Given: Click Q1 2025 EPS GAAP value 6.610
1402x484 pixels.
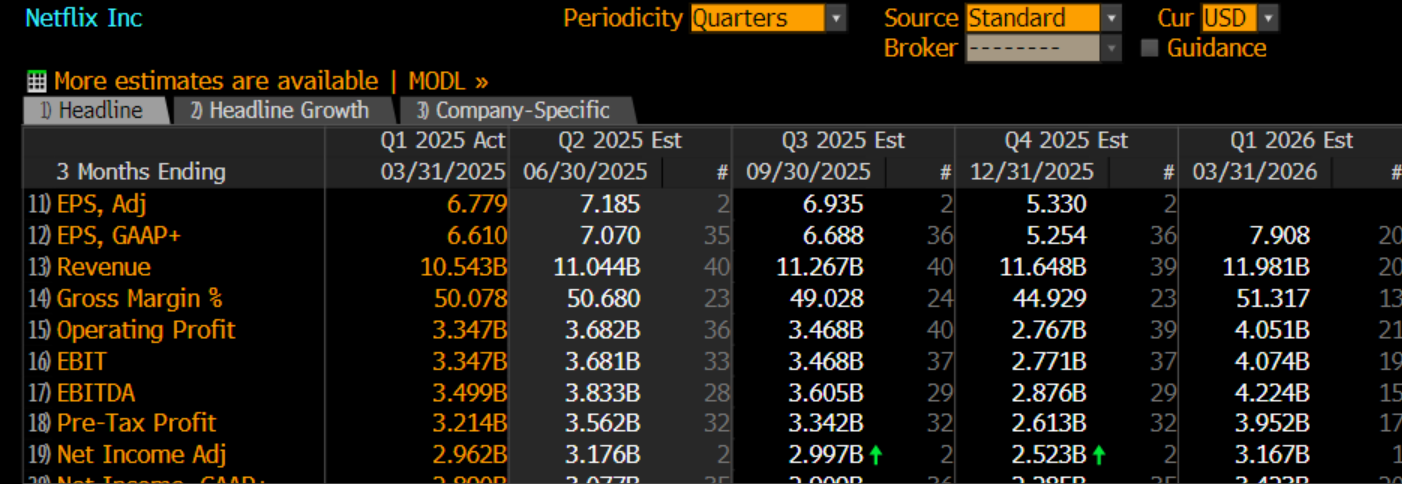Looking at the screenshot, I should coord(477,236).
